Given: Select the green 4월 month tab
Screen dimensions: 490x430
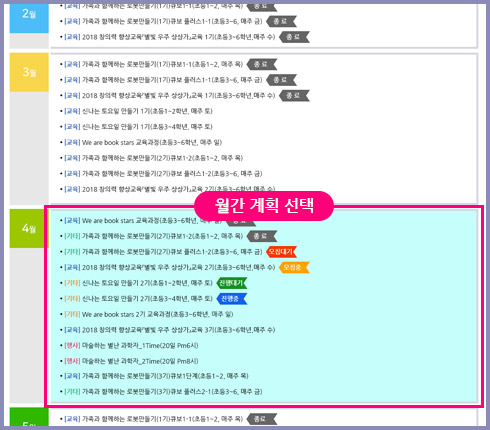Looking at the screenshot, I should 29,228.
